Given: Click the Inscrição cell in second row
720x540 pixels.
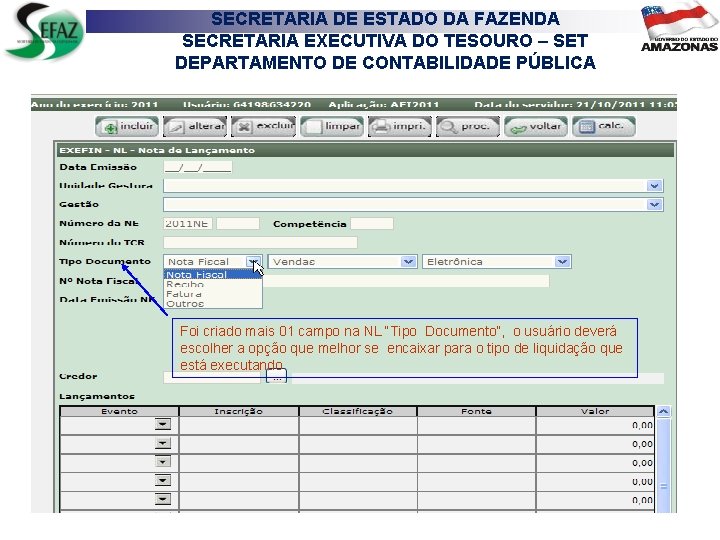Looking at the screenshot, I should coord(239,444).
